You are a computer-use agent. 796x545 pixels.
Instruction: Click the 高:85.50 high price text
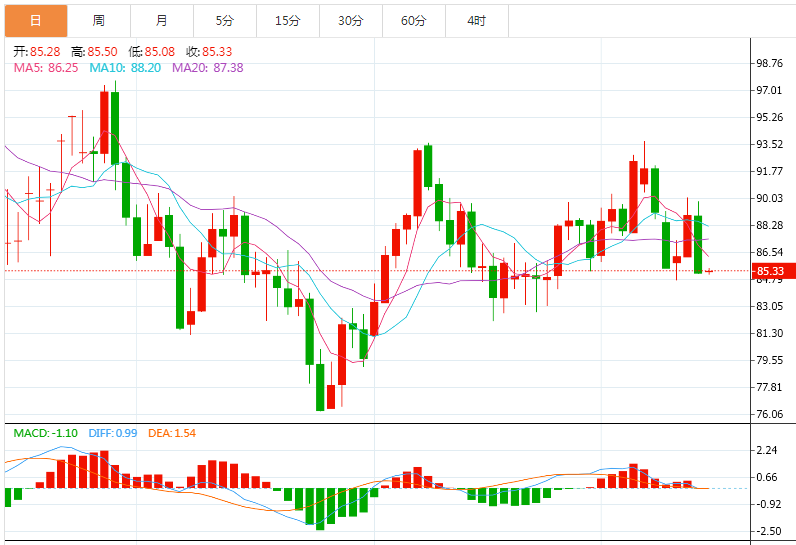(x=94, y=52)
